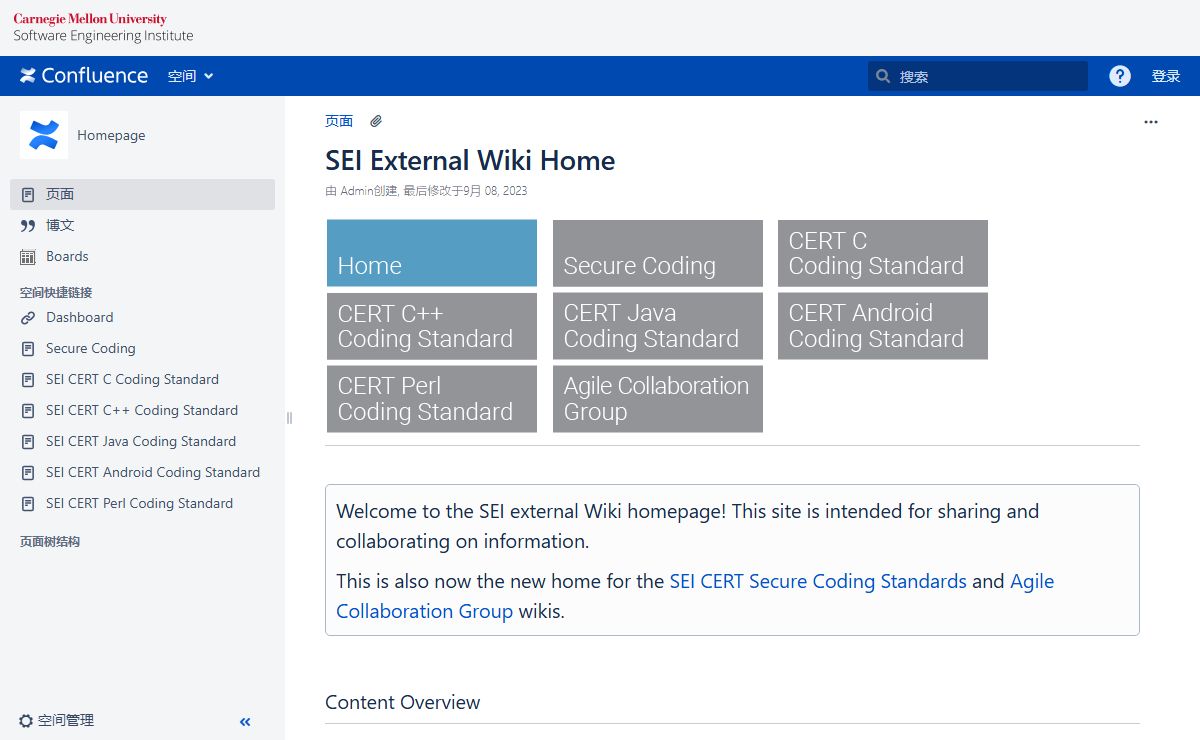This screenshot has height=740, width=1200.
Task: Open the CERT Perl Coding Standard tile
Action: point(432,399)
